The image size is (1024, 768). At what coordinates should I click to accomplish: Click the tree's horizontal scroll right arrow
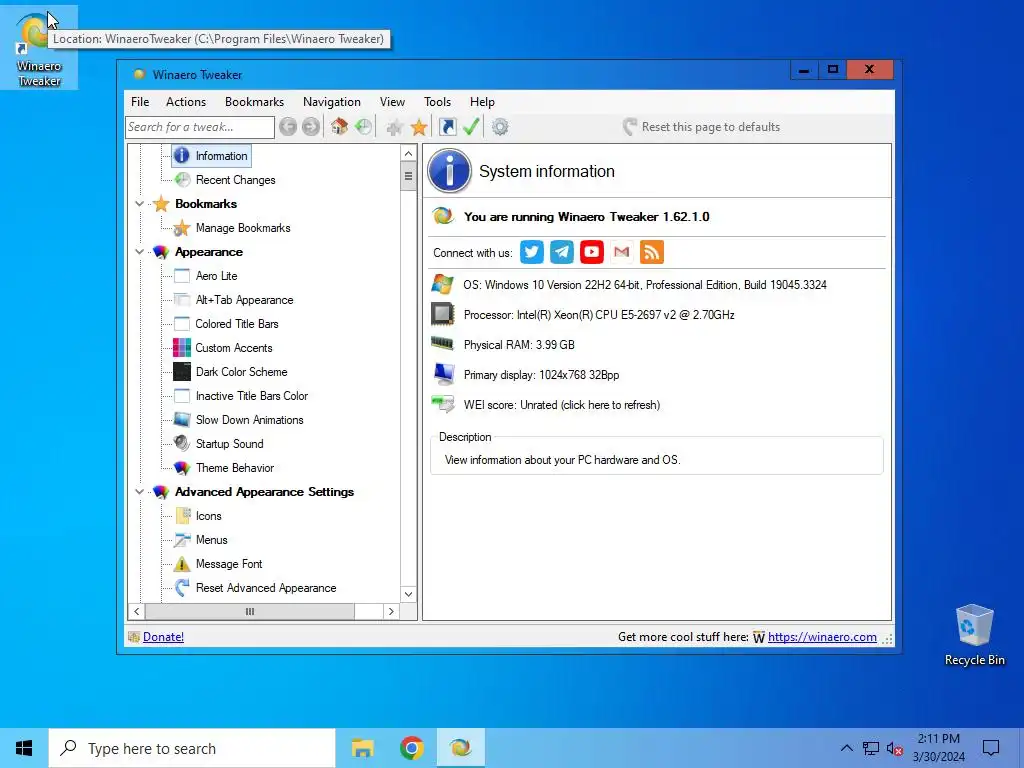point(391,612)
